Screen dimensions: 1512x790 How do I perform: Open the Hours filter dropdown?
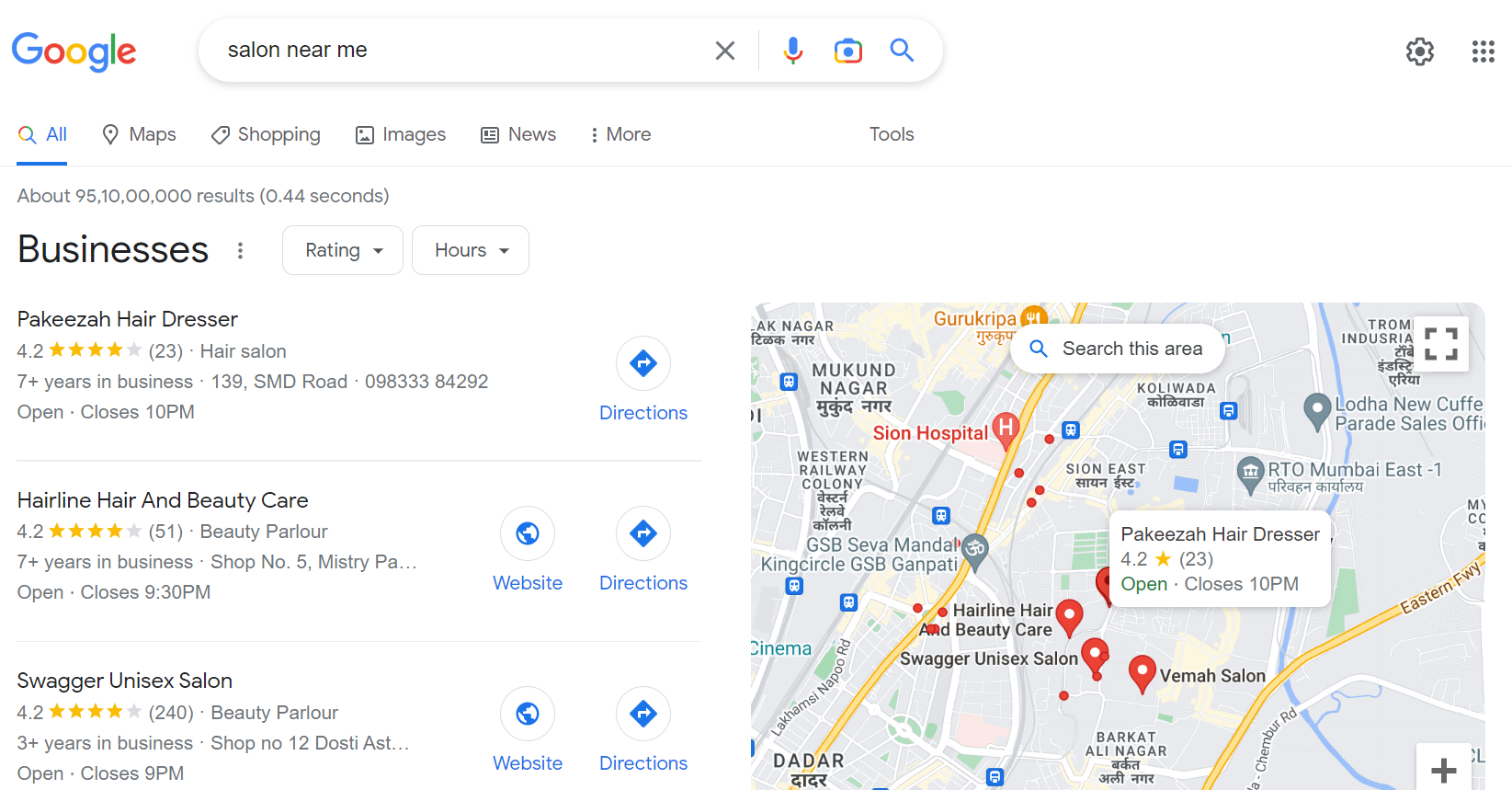coord(470,249)
